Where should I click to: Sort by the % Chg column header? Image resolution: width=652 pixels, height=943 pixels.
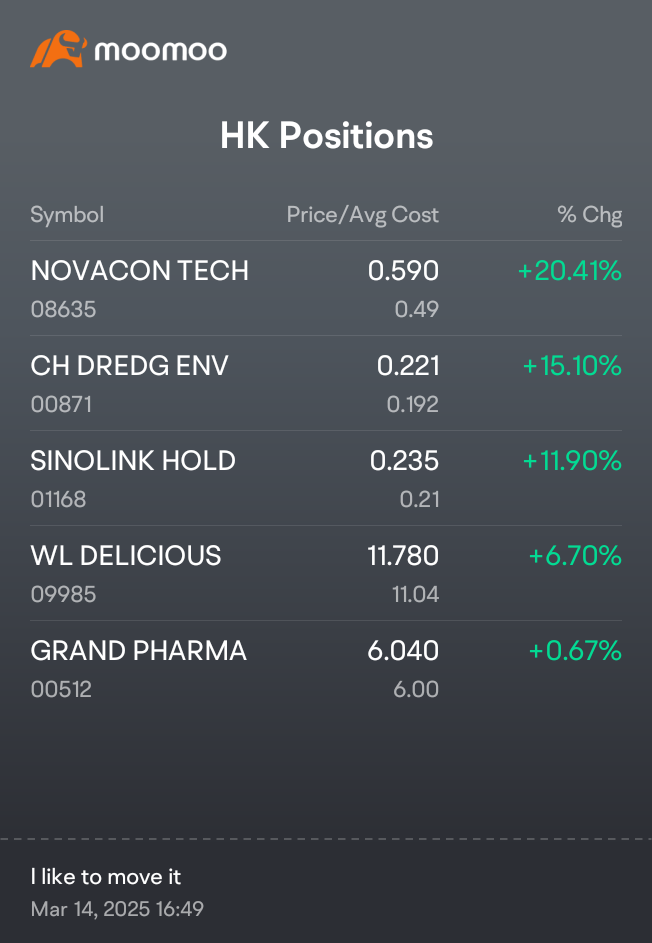(x=589, y=215)
